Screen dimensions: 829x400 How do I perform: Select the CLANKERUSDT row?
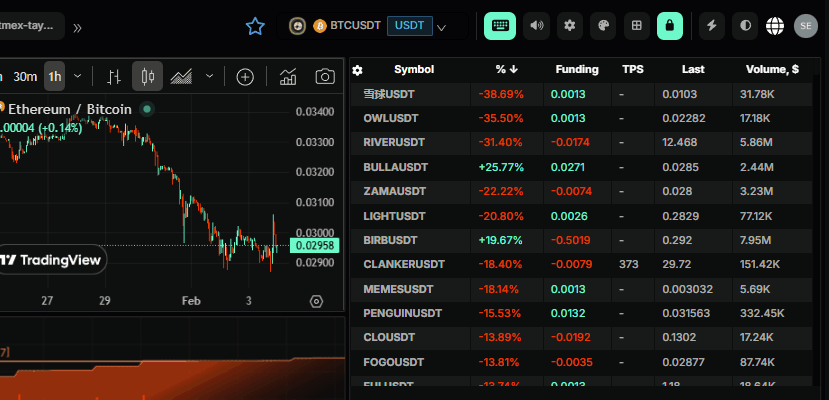coord(404,264)
